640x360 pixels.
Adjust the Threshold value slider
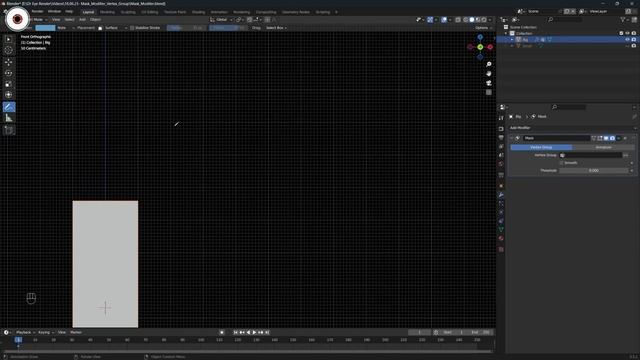pyautogui.click(x=594, y=171)
